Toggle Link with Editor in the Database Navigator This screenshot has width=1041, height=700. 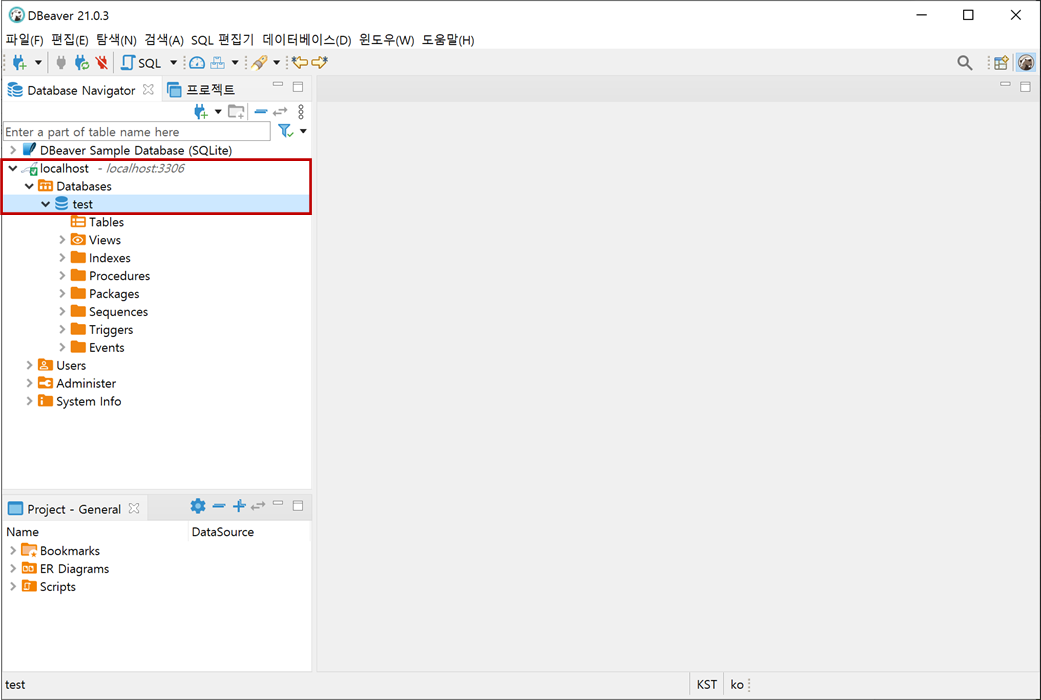[x=280, y=112]
